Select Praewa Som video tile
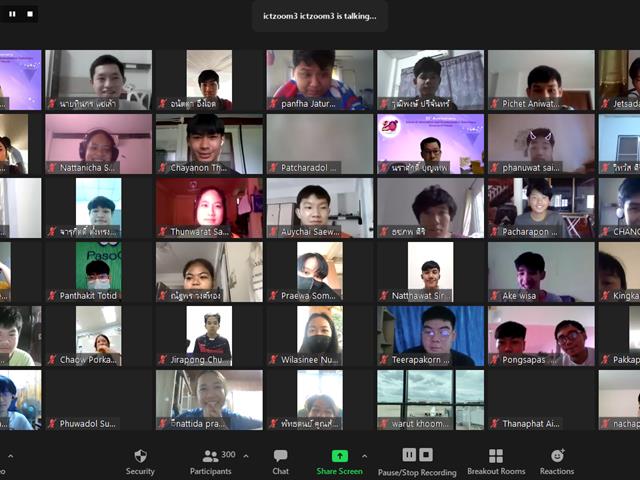Viewport: 640px width, 480px height. [320, 272]
